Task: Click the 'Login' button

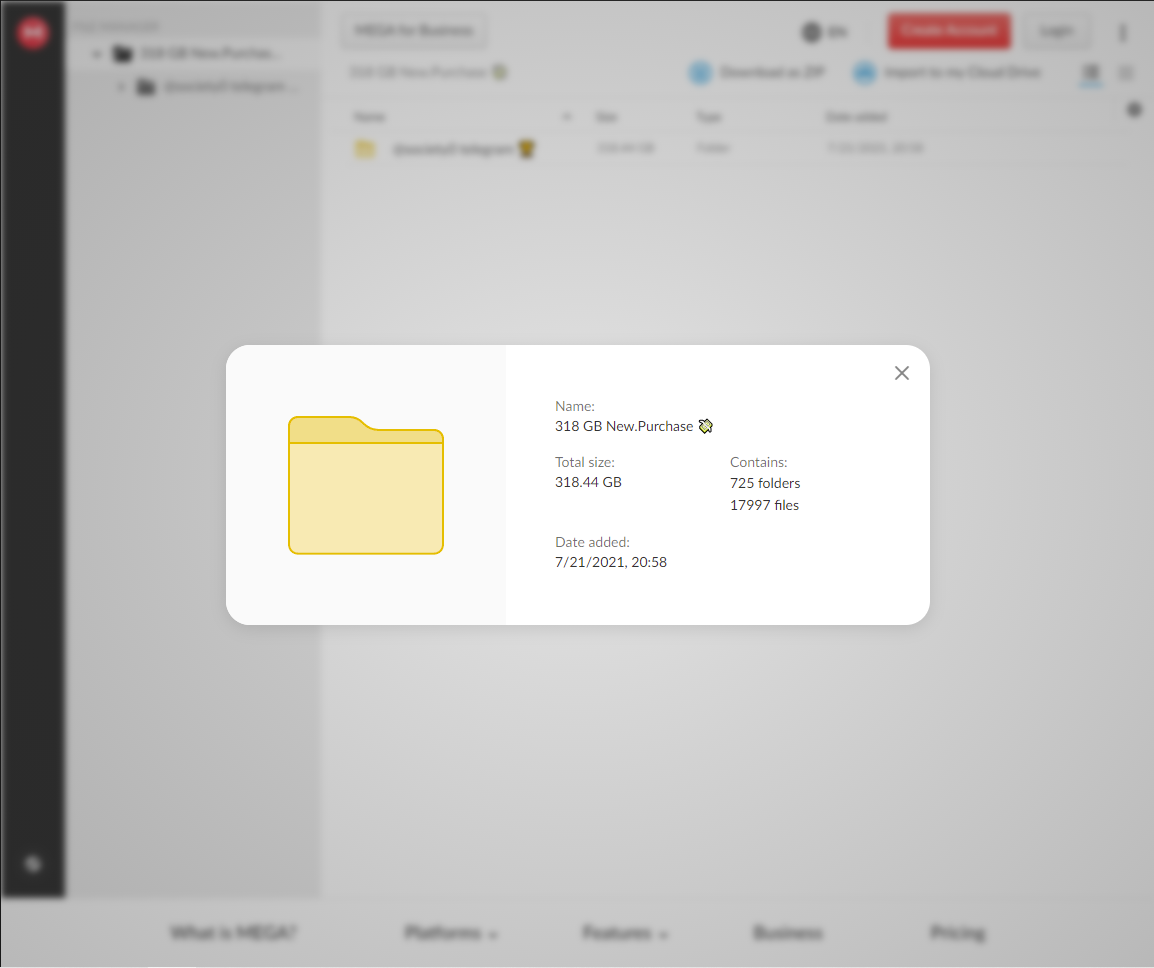Action: (1056, 31)
